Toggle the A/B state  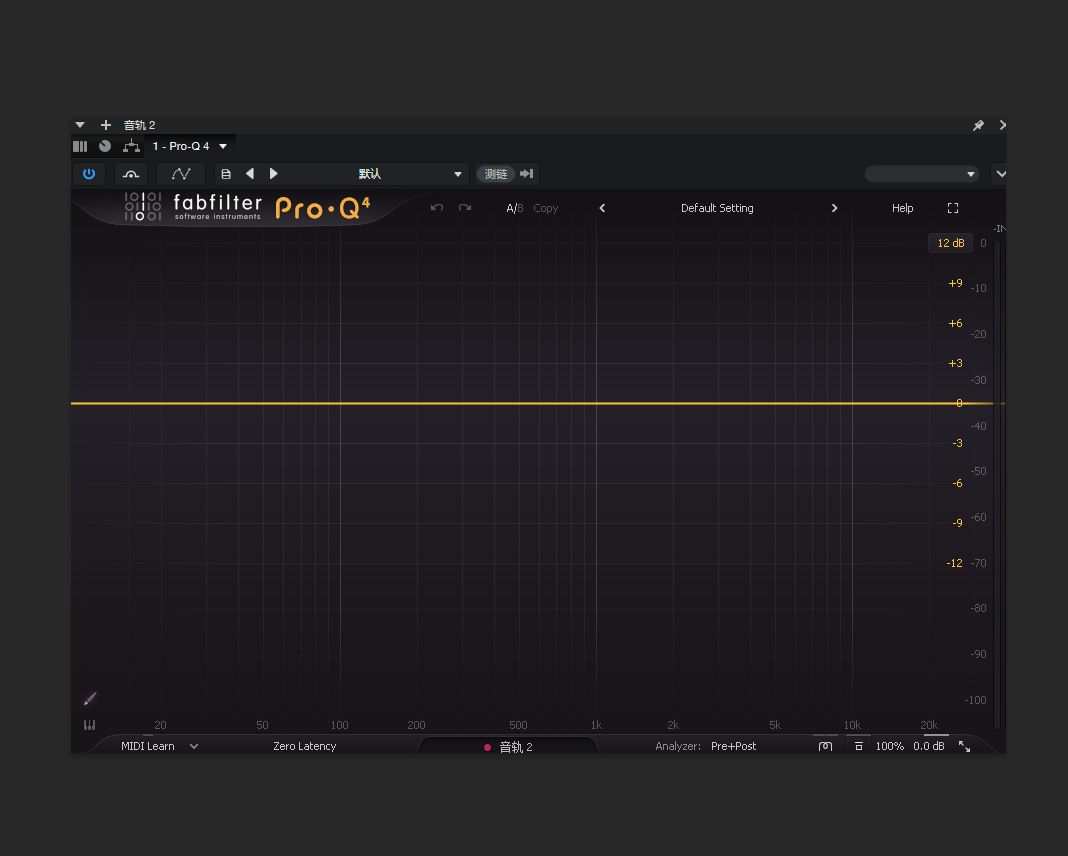pyautogui.click(x=514, y=208)
